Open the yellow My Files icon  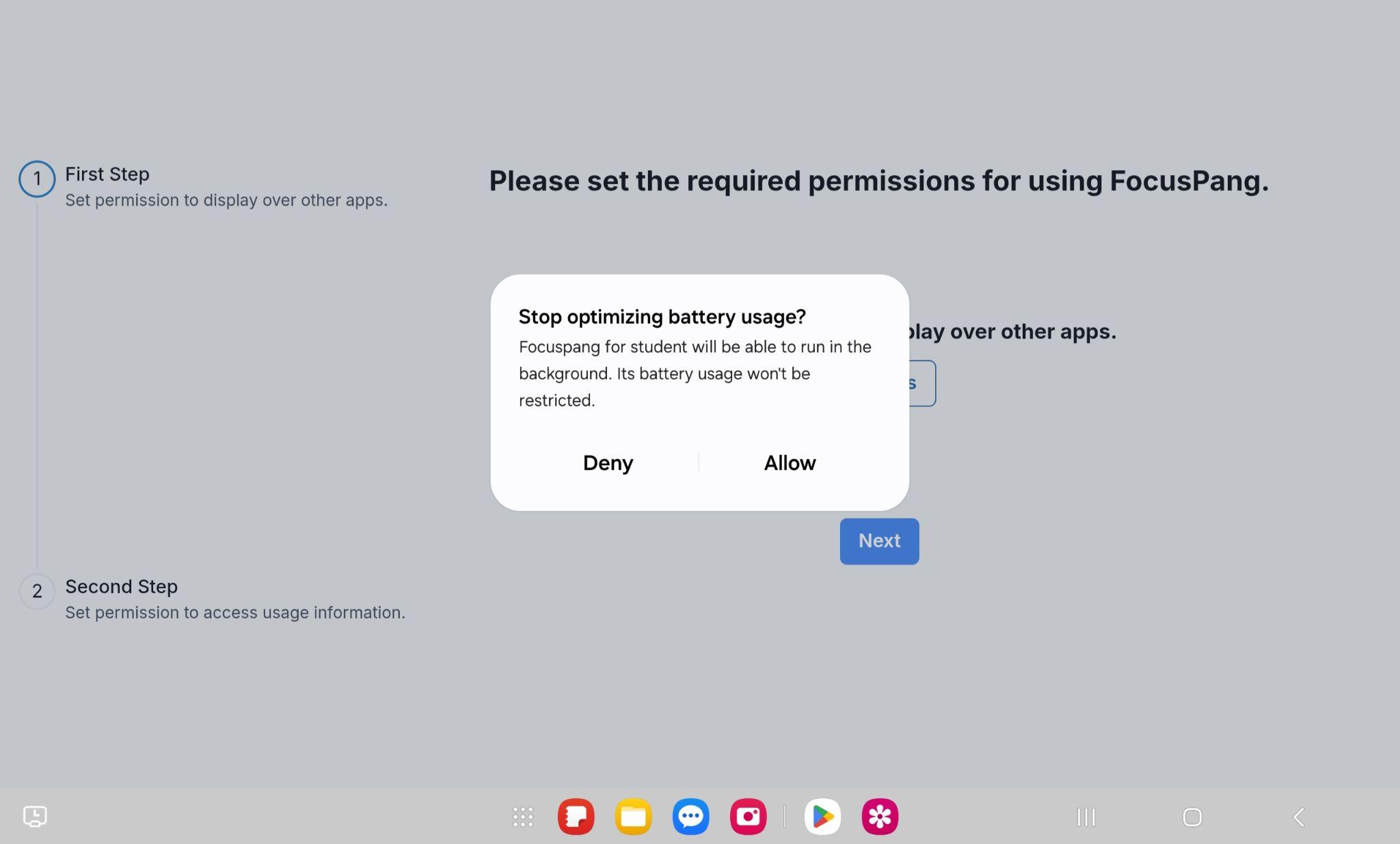633,817
